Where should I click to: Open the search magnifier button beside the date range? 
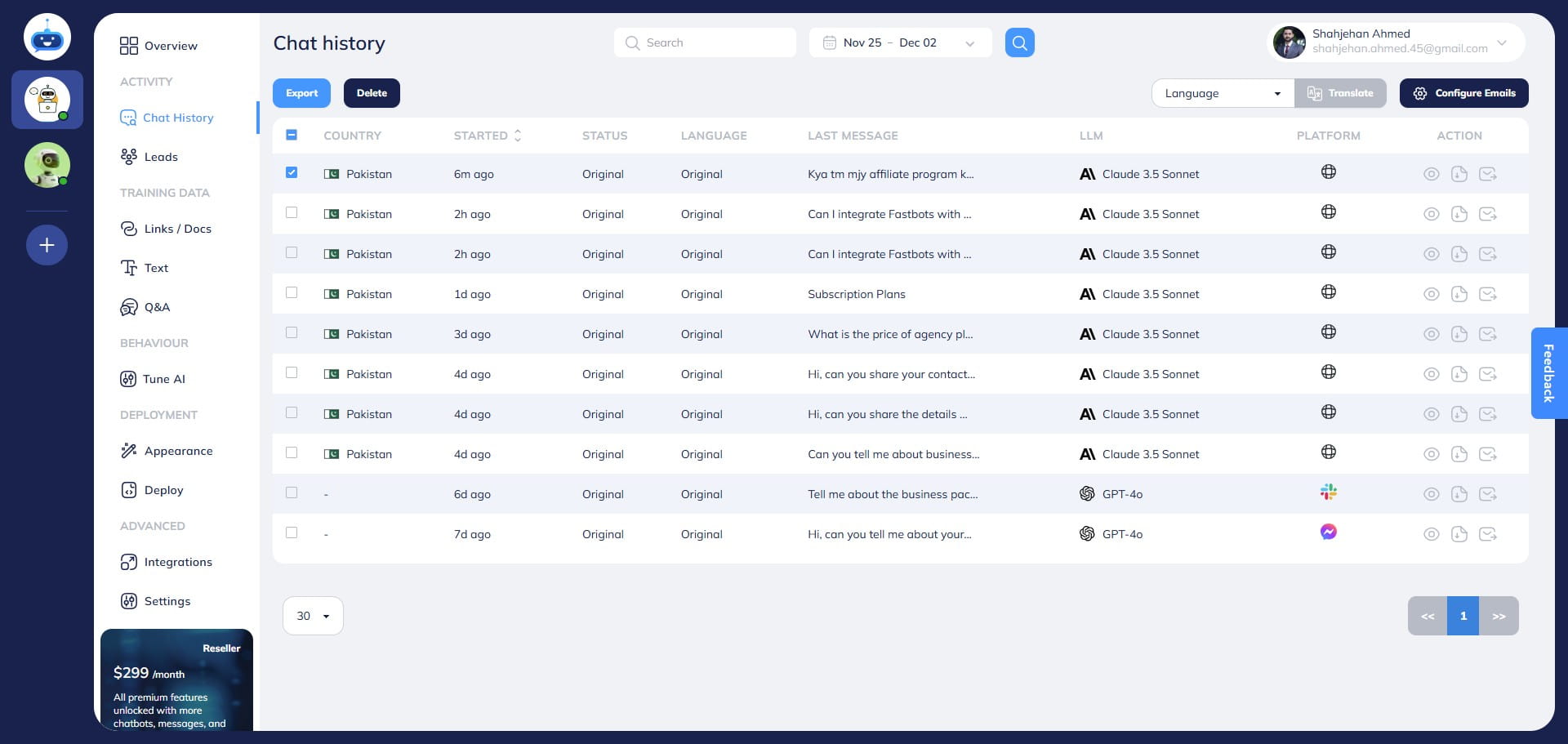point(1018,42)
